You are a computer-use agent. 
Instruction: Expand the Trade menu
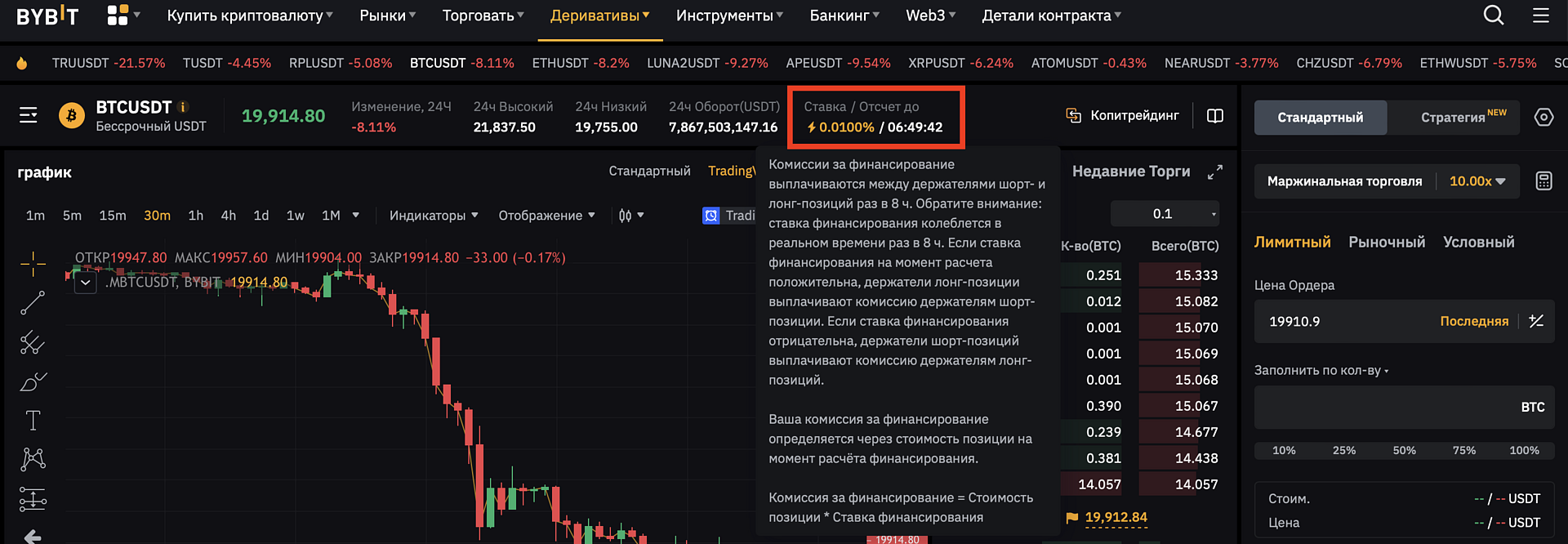click(483, 16)
